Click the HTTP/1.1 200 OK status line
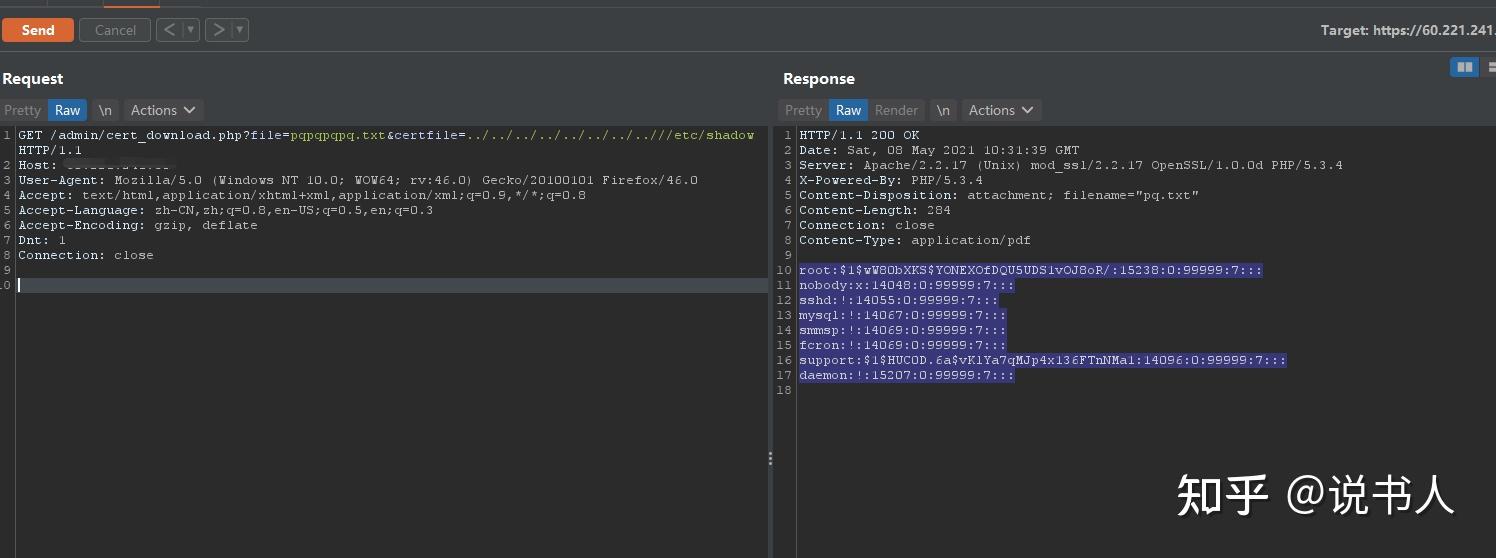 coord(859,135)
